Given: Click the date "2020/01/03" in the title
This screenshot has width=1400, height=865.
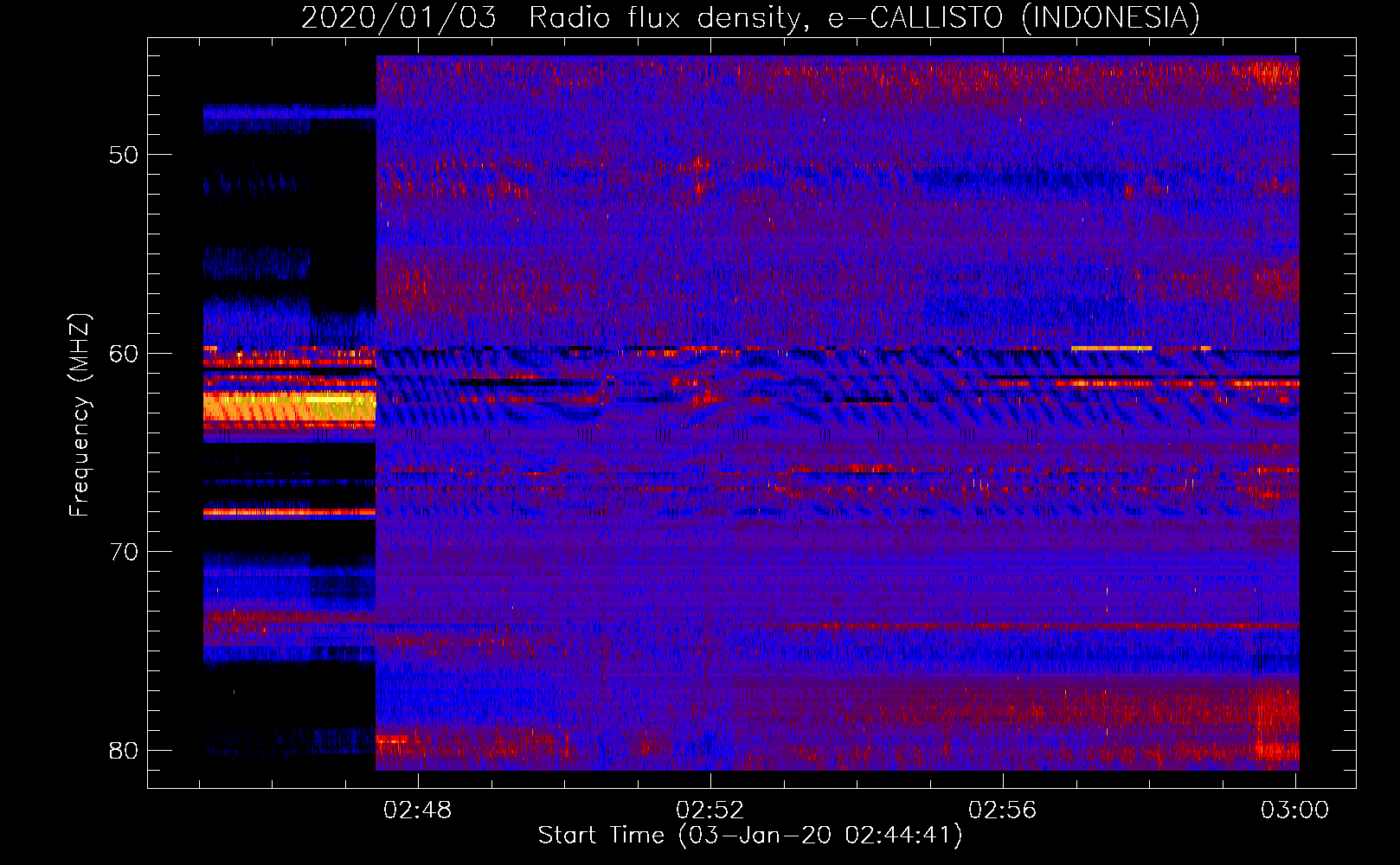Looking at the screenshot, I should 399,17.
